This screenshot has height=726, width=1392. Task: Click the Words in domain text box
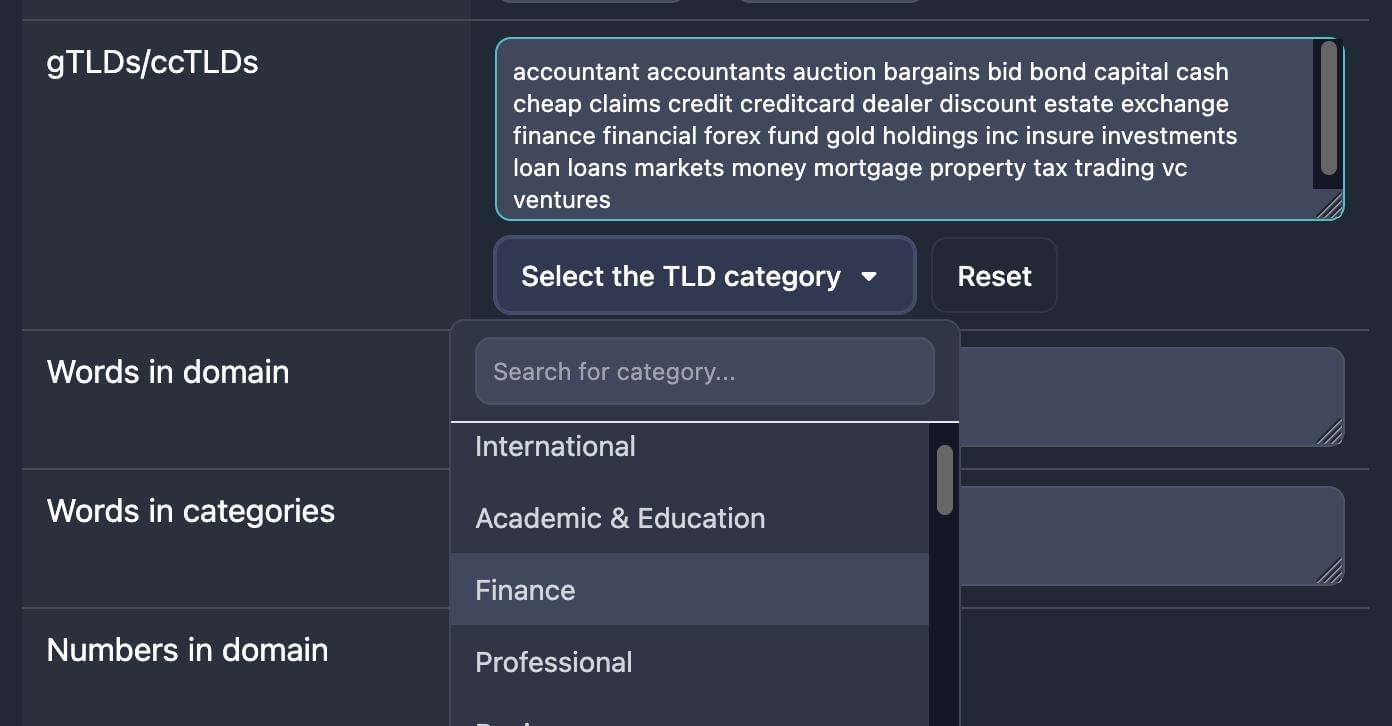coord(1150,396)
